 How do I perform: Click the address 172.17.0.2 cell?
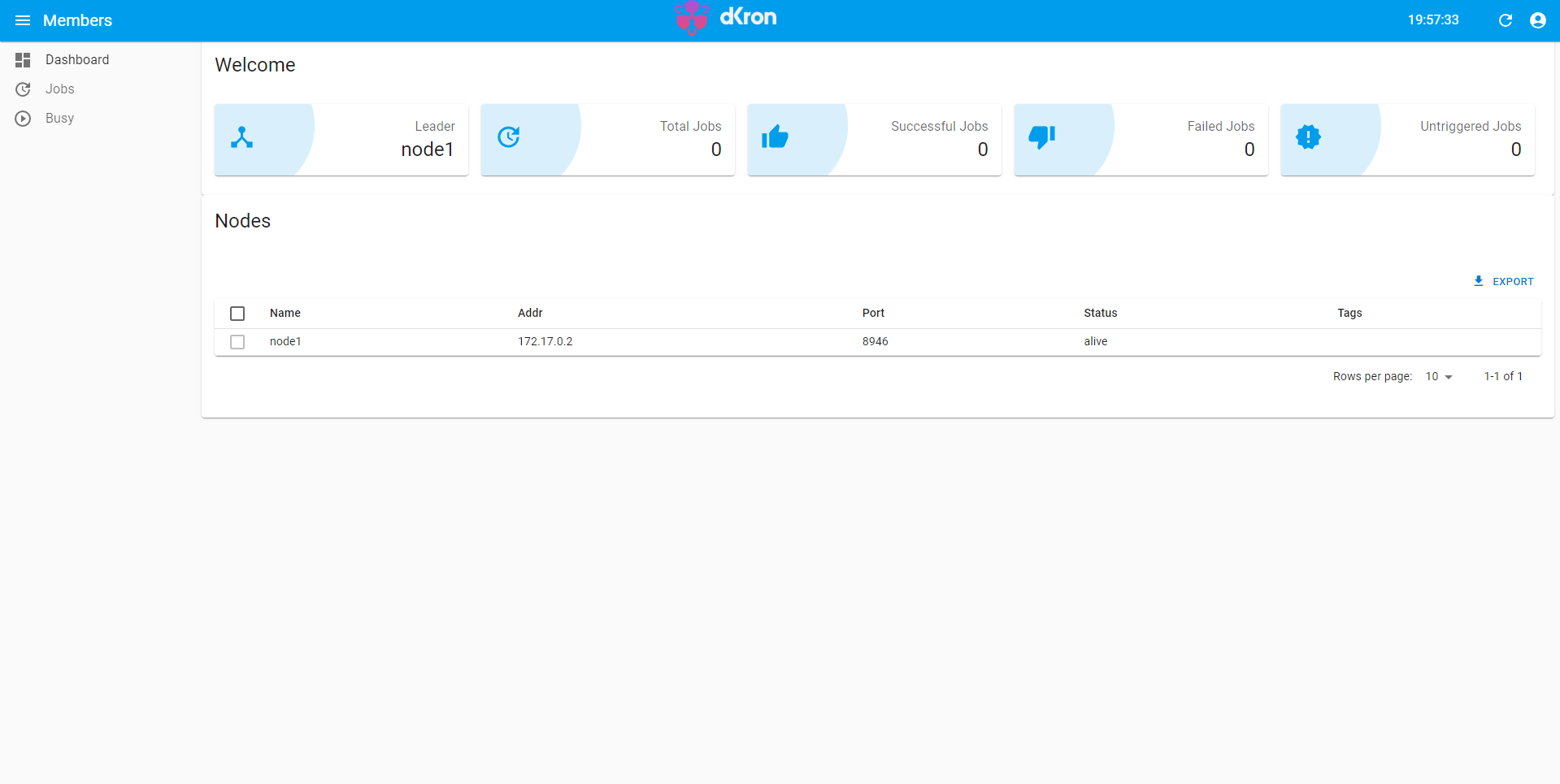pyautogui.click(x=545, y=341)
